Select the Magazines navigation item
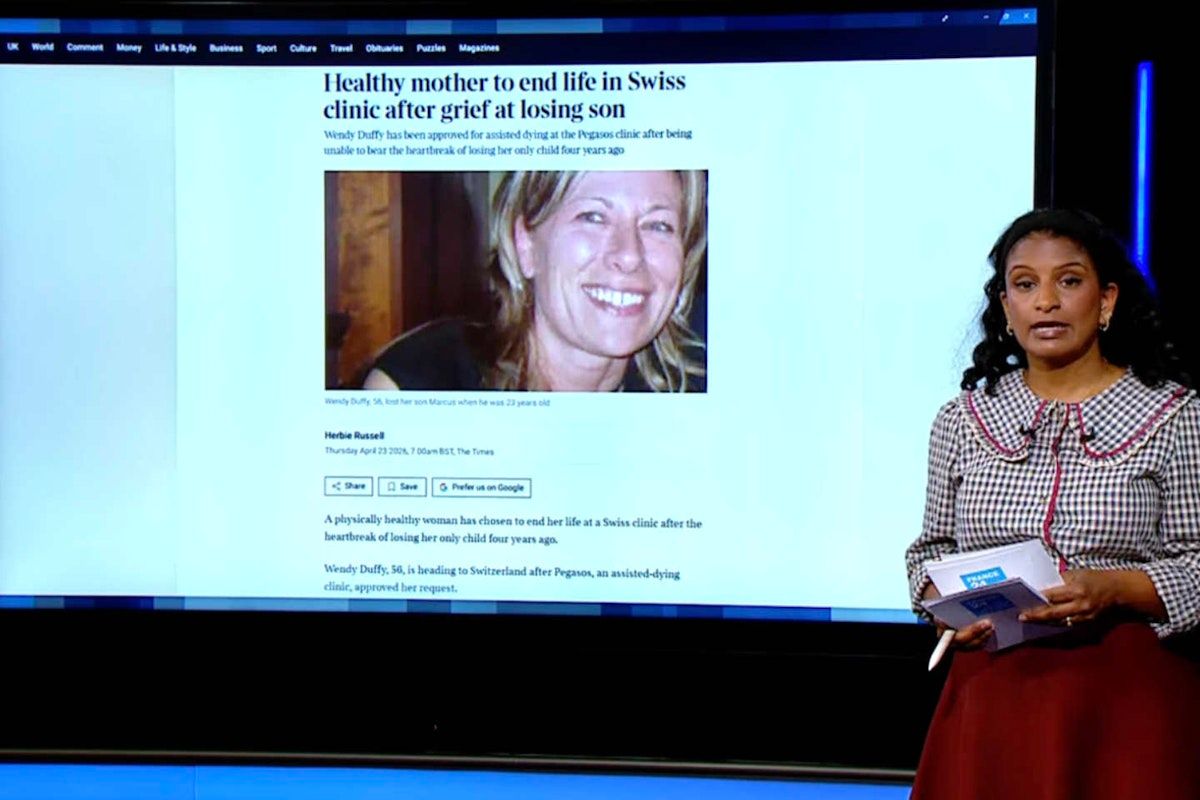This screenshot has height=800, width=1200. click(x=479, y=48)
